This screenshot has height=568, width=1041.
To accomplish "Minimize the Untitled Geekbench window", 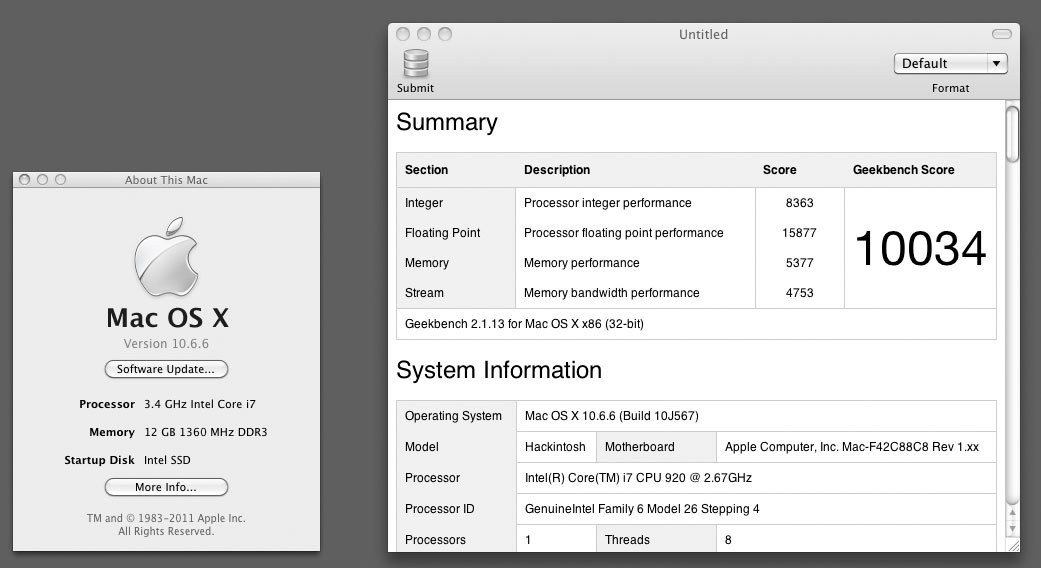I will pos(423,34).
